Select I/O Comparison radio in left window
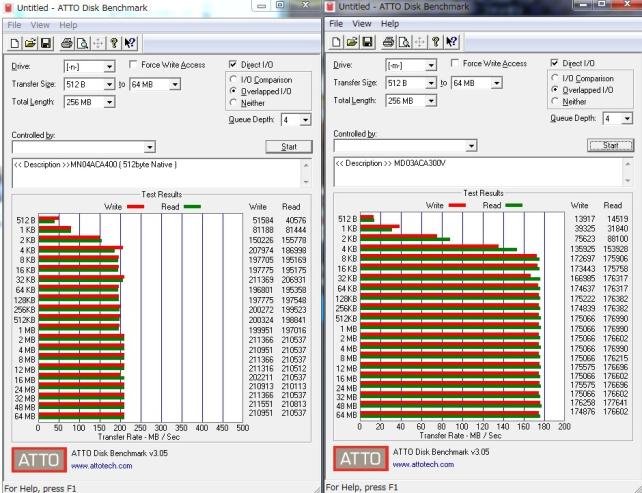Viewport: 642px width, 493px height. 234,78
